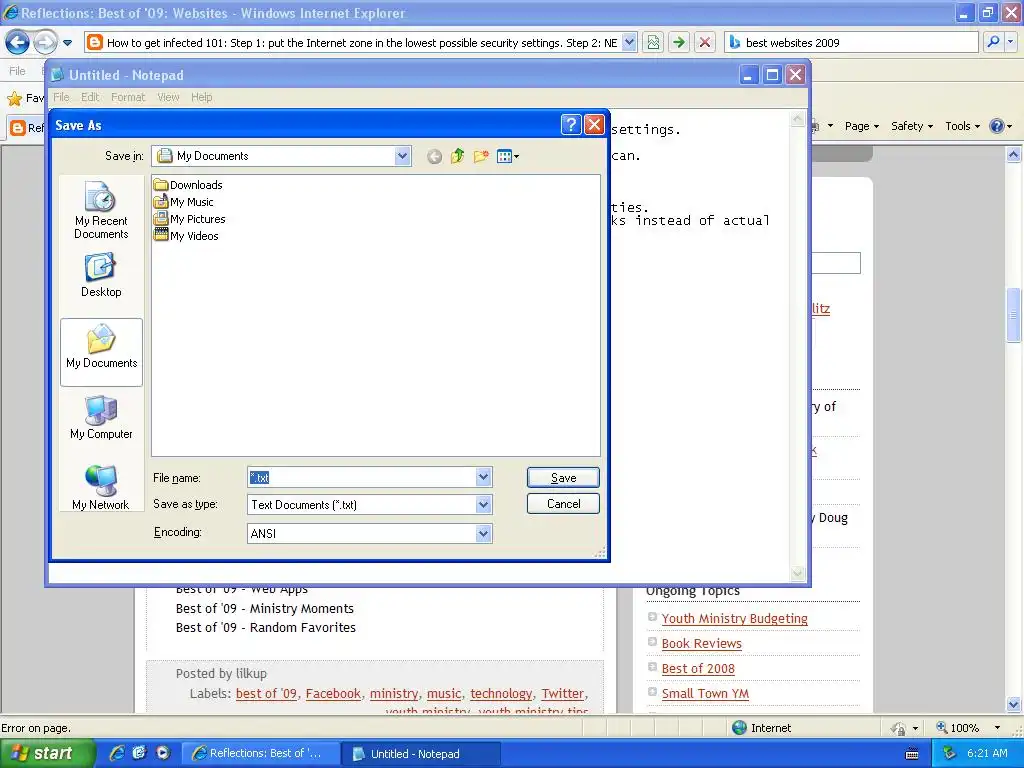Screen dimensions: 1024x768
Task: Click IE Favorites star icon
Action: coord(14,99)
